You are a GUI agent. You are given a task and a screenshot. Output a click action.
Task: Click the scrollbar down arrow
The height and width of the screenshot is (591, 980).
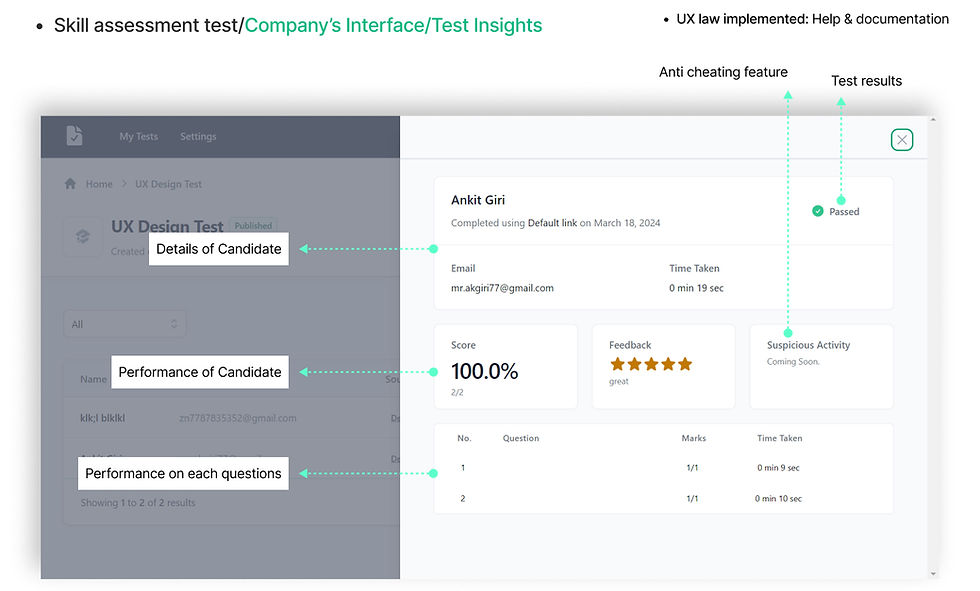click(933, 573)
